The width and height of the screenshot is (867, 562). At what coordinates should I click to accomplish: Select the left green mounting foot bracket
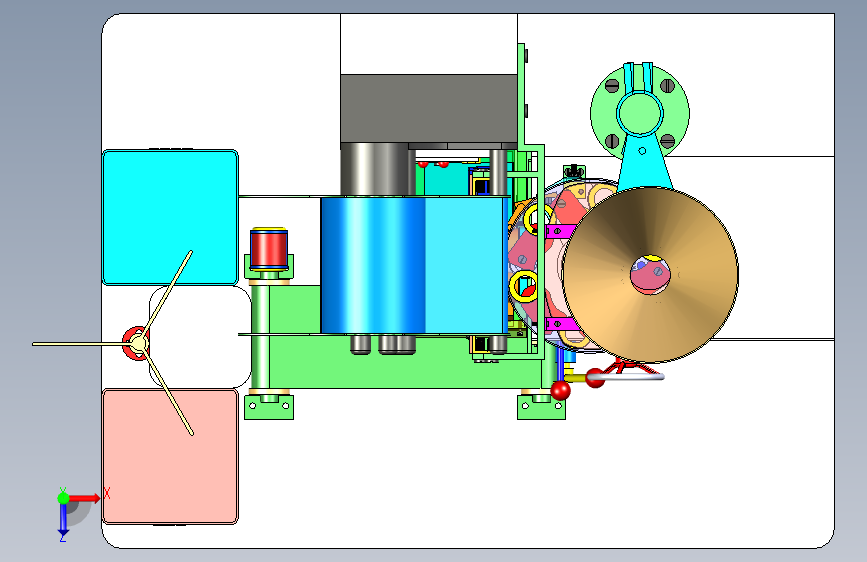click(x=269, y=407)
